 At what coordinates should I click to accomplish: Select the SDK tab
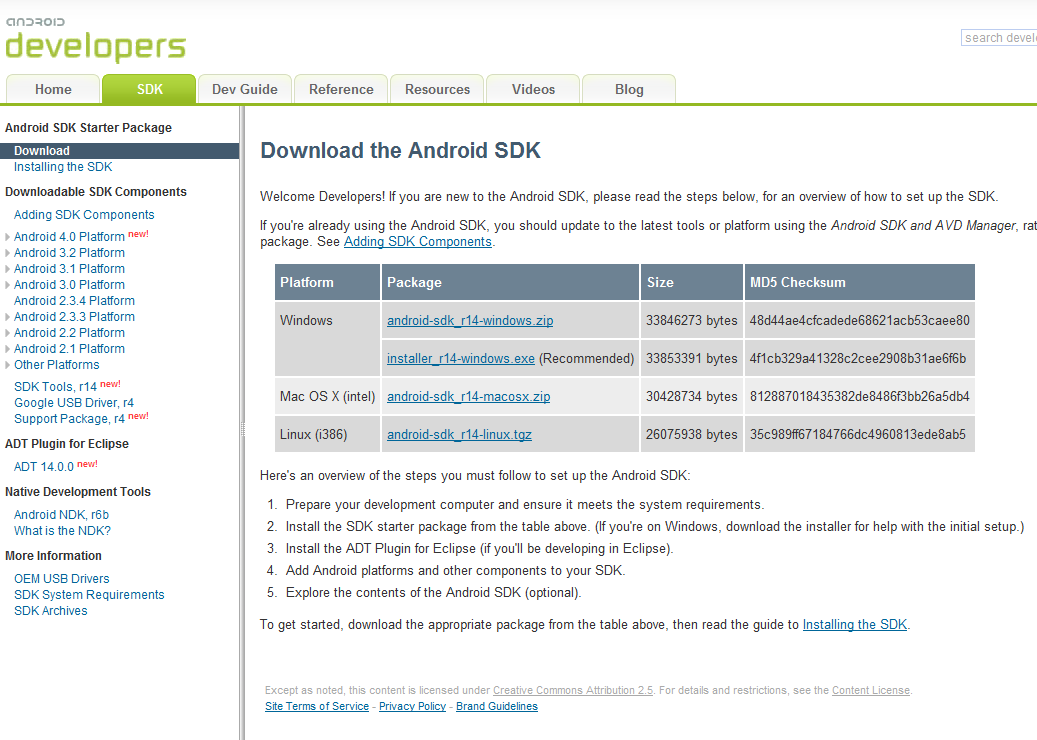[x=149, y=89]
